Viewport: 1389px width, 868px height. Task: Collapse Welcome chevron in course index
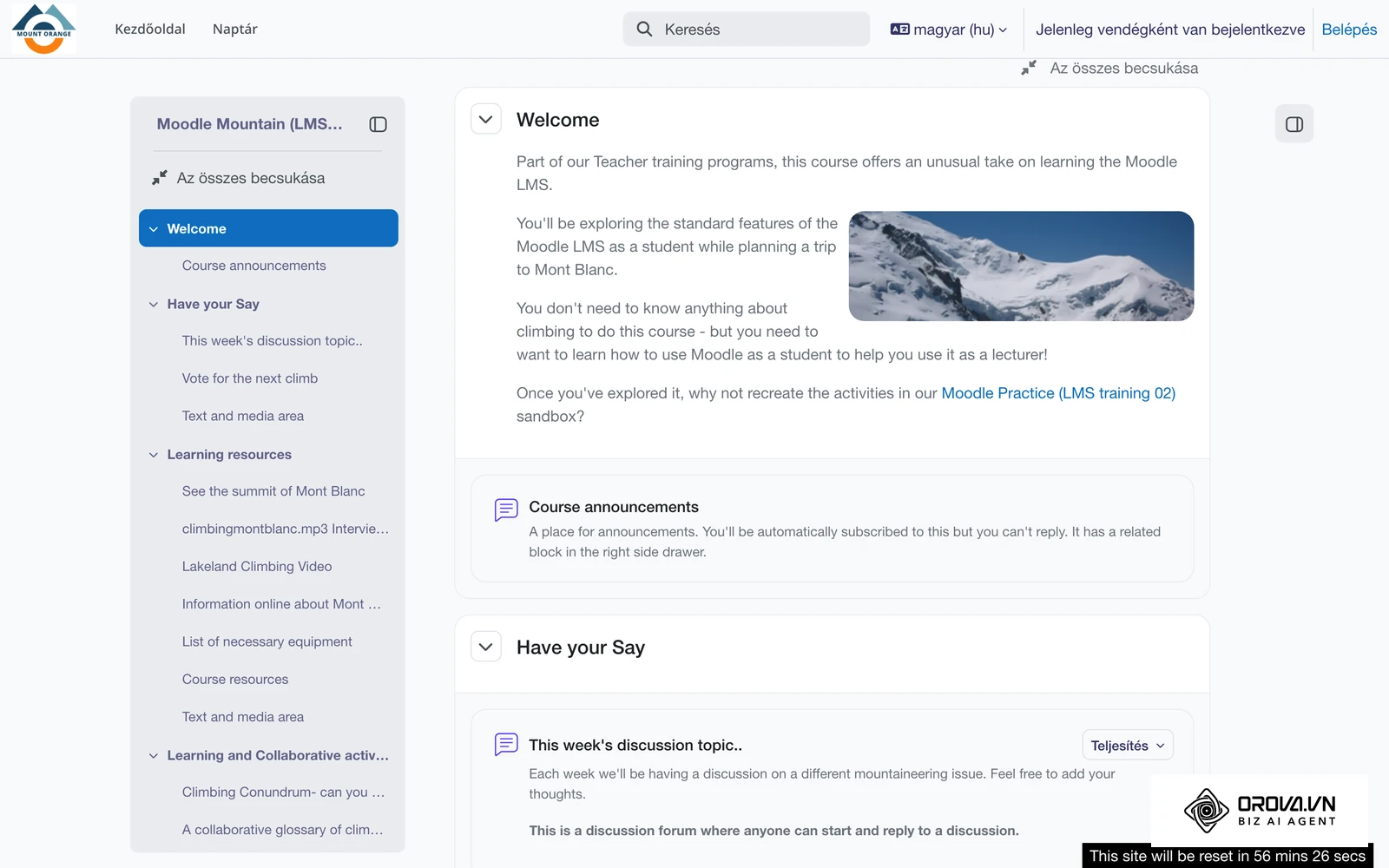point(154,229)
